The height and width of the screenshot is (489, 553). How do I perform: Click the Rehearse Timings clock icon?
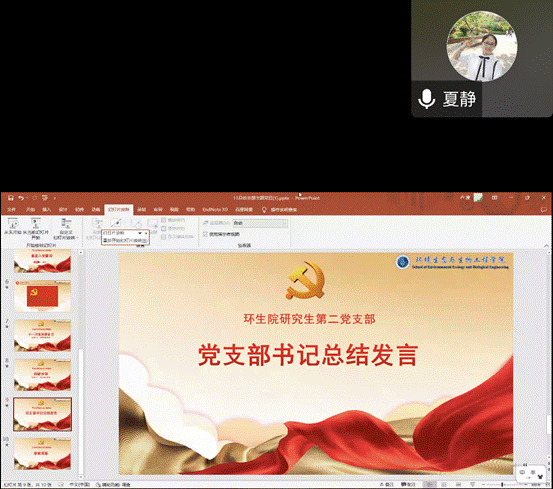(135, 224)
